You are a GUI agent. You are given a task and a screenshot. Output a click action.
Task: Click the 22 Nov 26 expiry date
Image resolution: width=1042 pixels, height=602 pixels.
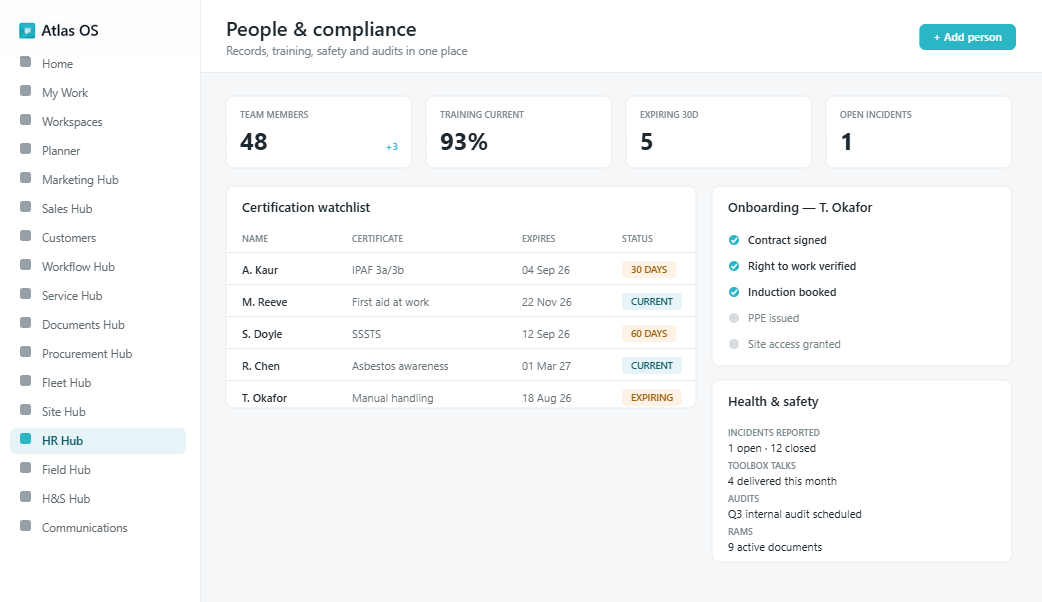(546, 302)
